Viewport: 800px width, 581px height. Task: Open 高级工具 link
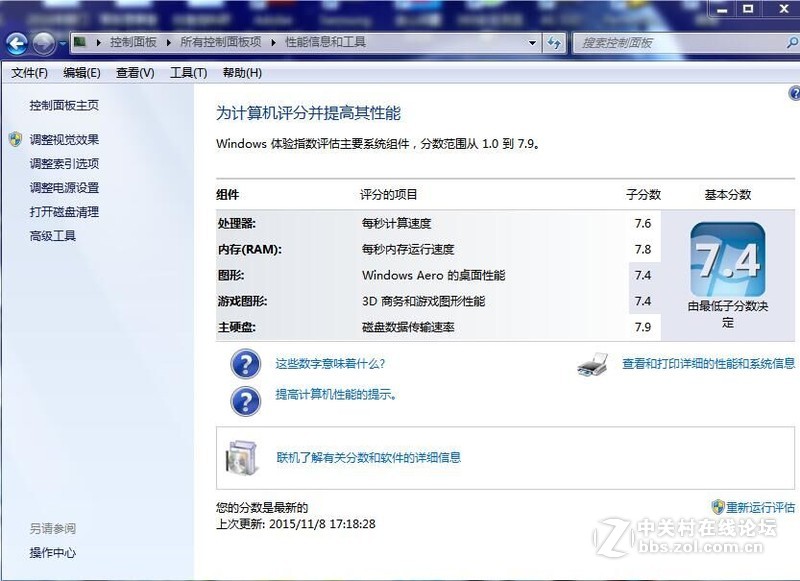point(53,236)
